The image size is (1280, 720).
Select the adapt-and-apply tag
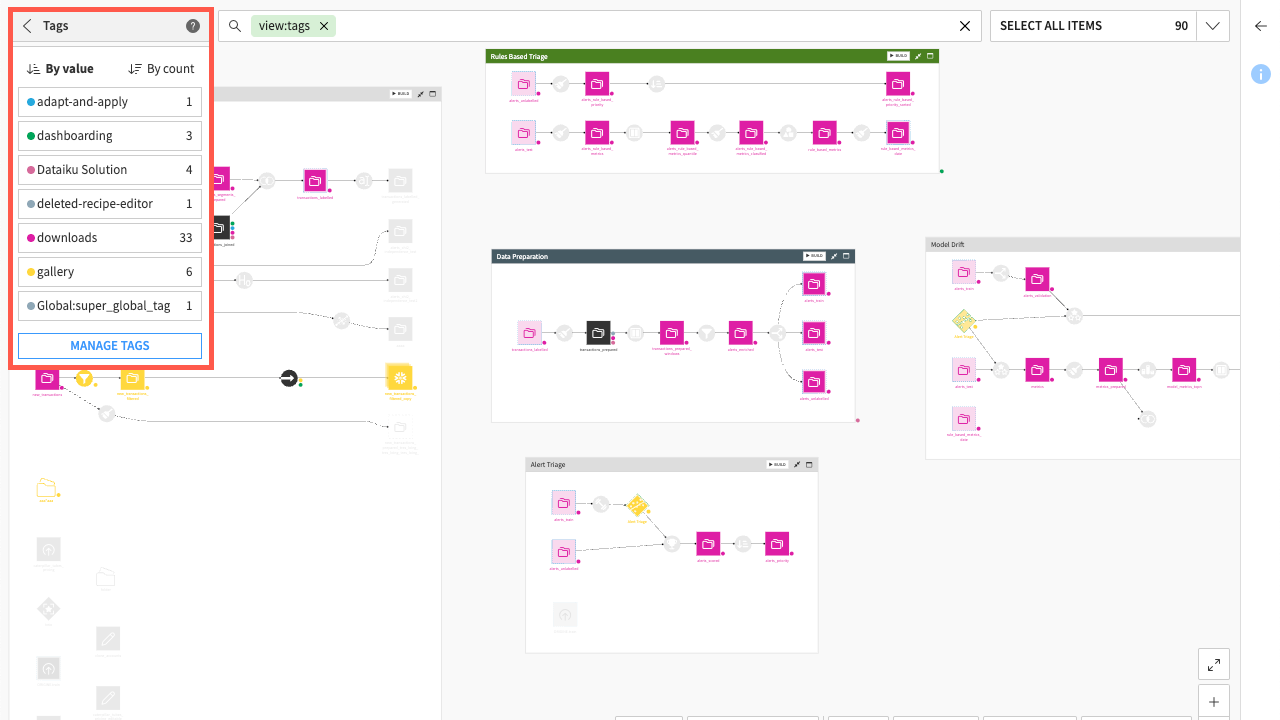[x=110, y=102]
